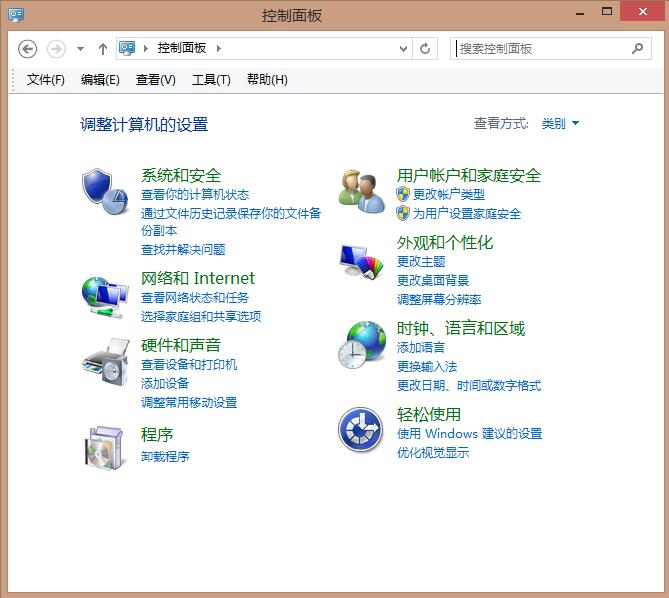
Task: Go up one level with Up arrow
Action: pyautogui.click(x=102, y=49)
